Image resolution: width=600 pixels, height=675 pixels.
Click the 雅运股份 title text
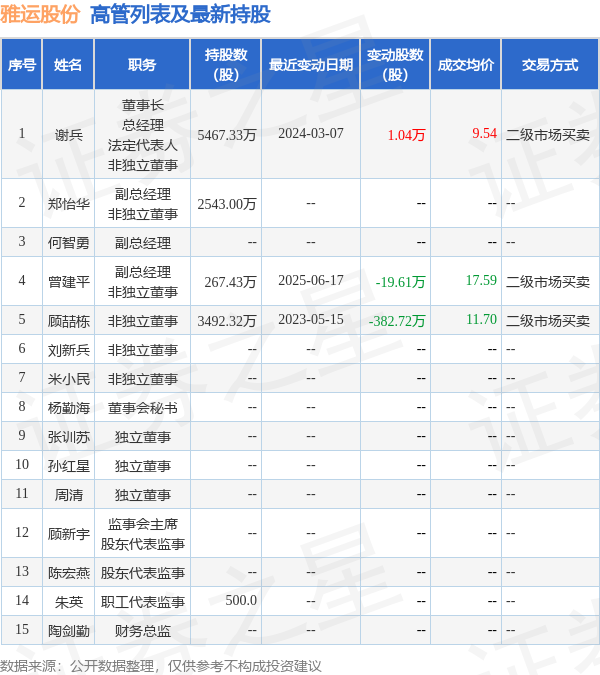[x=40, y=14]
